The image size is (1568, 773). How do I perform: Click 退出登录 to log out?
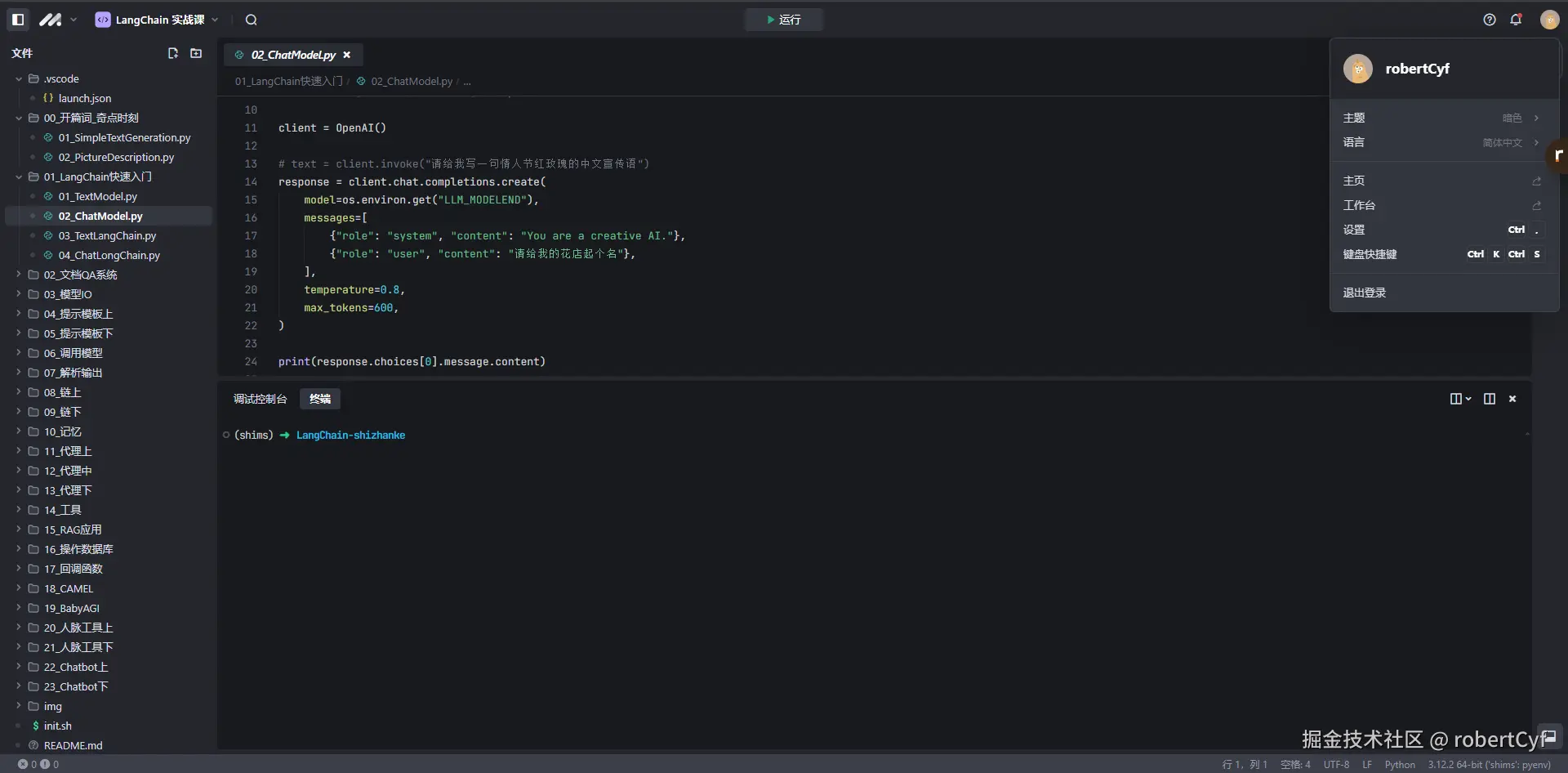[x=1364, y=293]
